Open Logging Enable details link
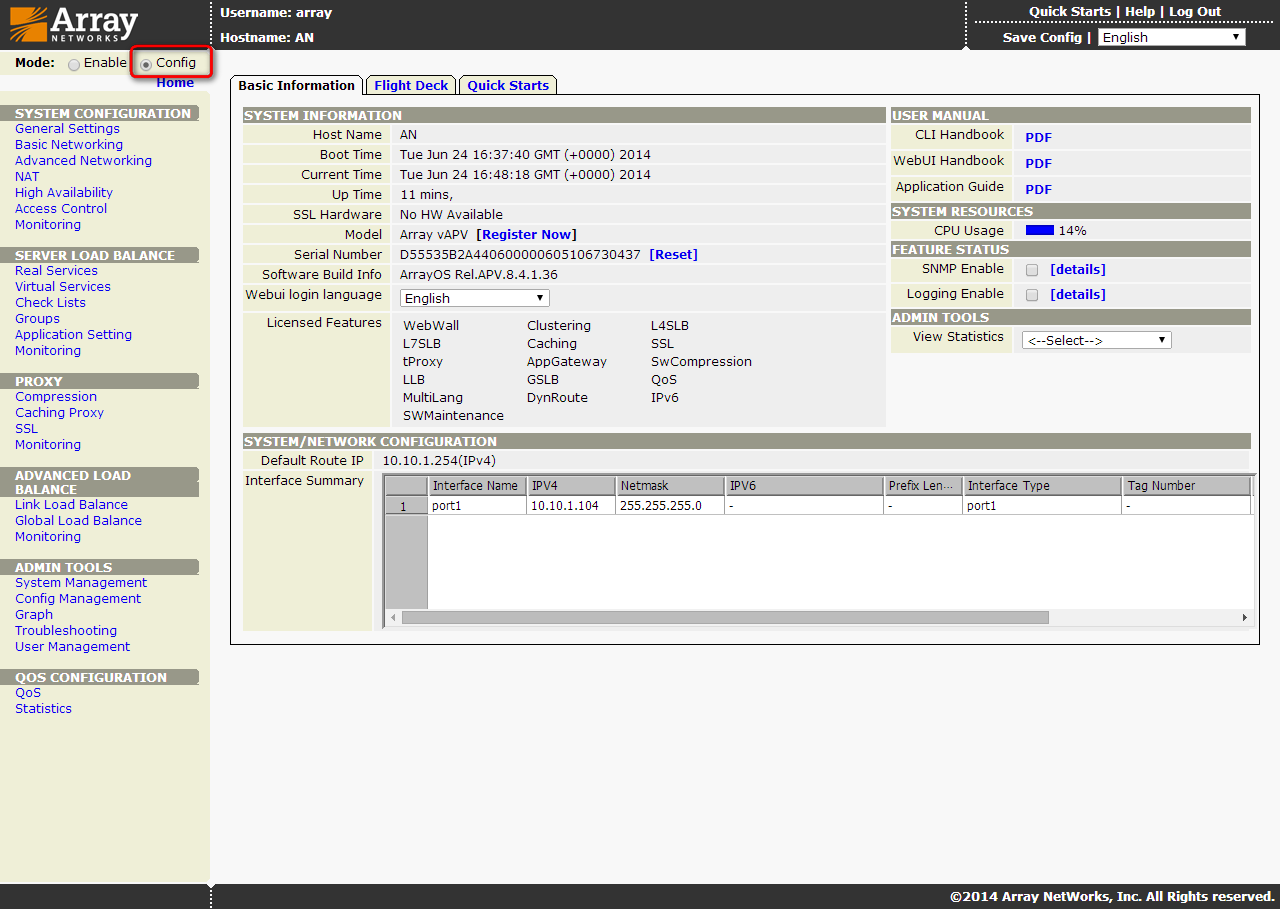1280x909 pixels. 1078,295
